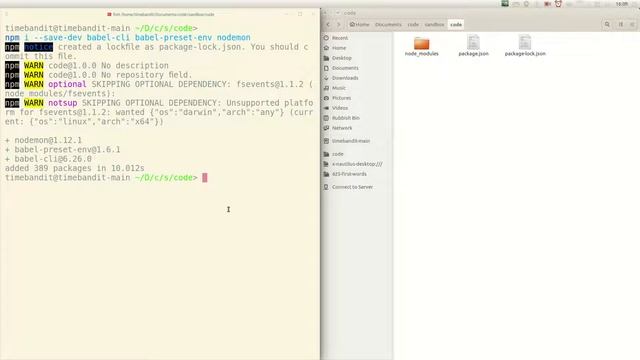Click the "+ babel-cli@6.26.0" terminal line

point(48,159)
